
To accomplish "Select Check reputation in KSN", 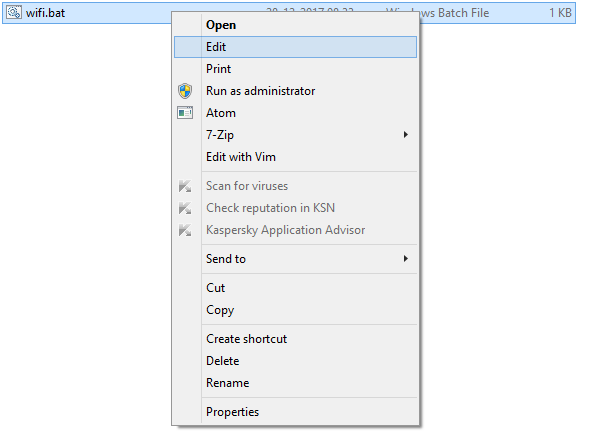I will [295, 208].
